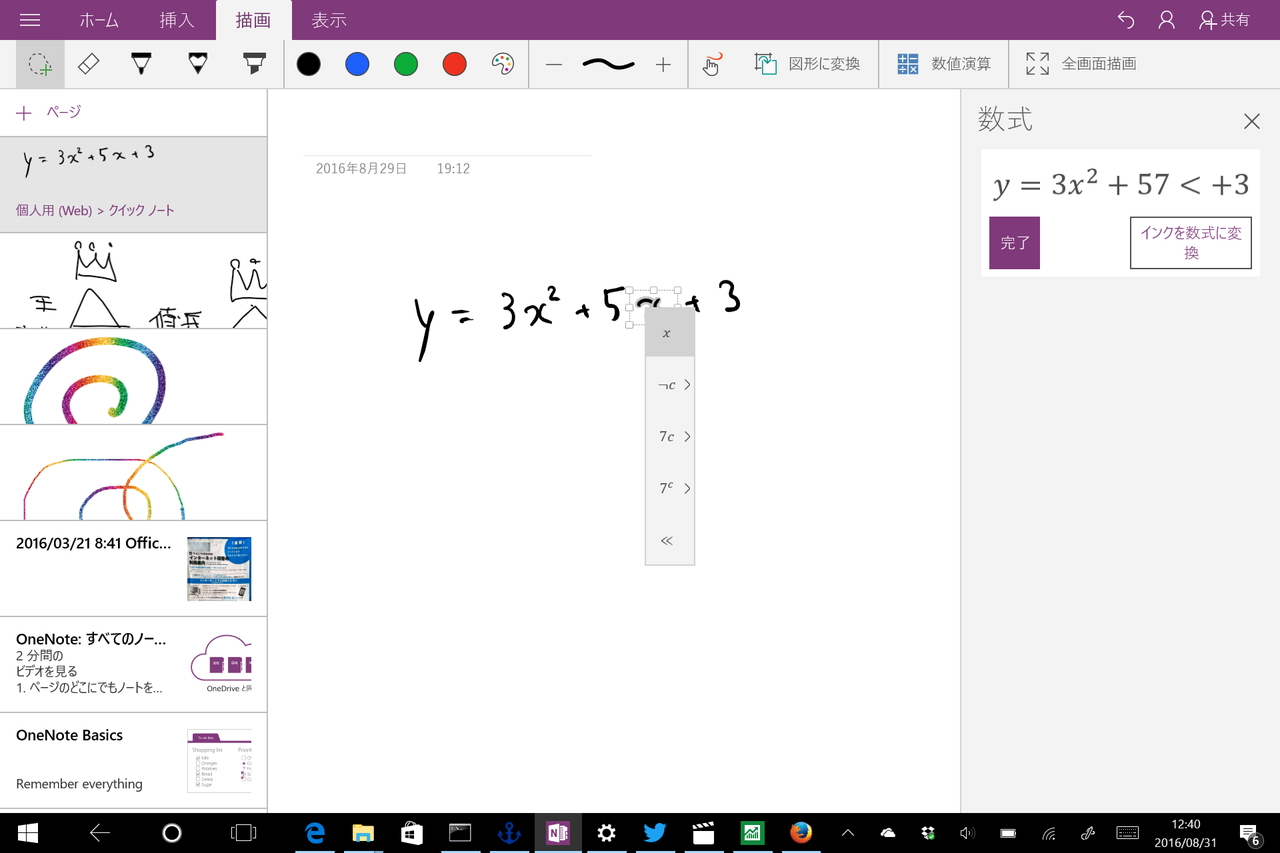Select the eraser tool

tap(88, 63)
